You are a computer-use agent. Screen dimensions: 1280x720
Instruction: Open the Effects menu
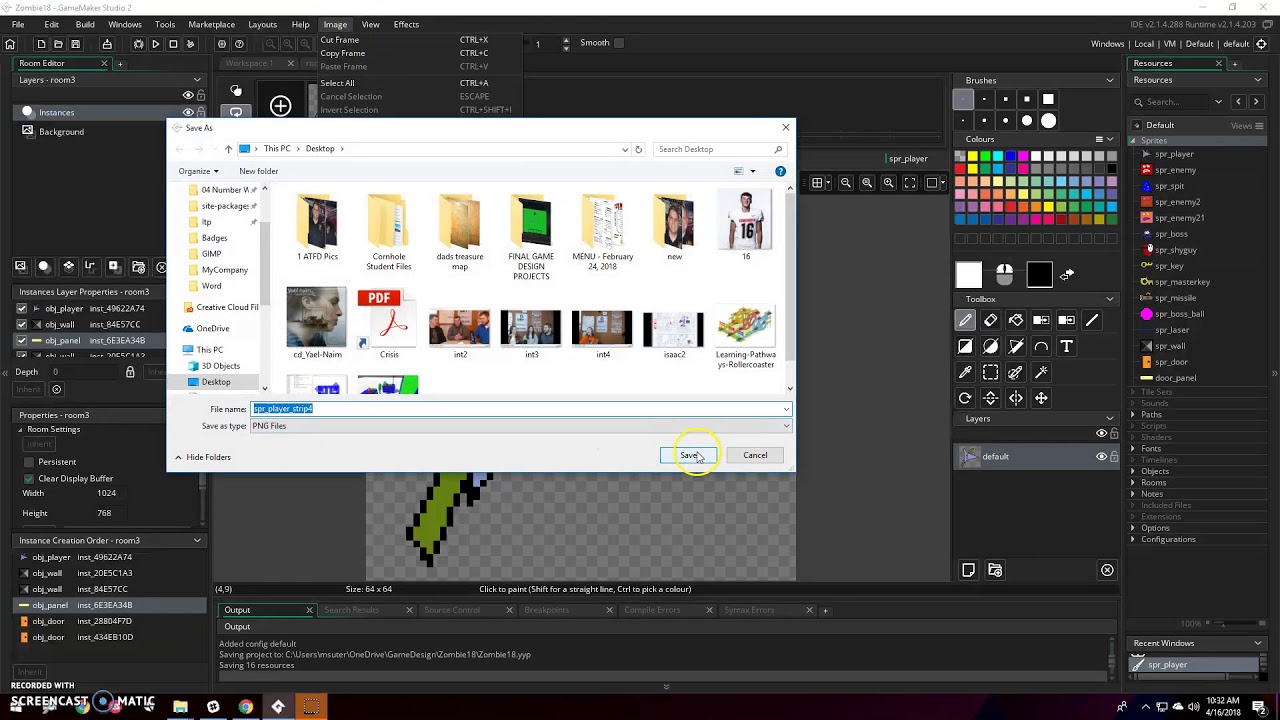tap(406, 24)
